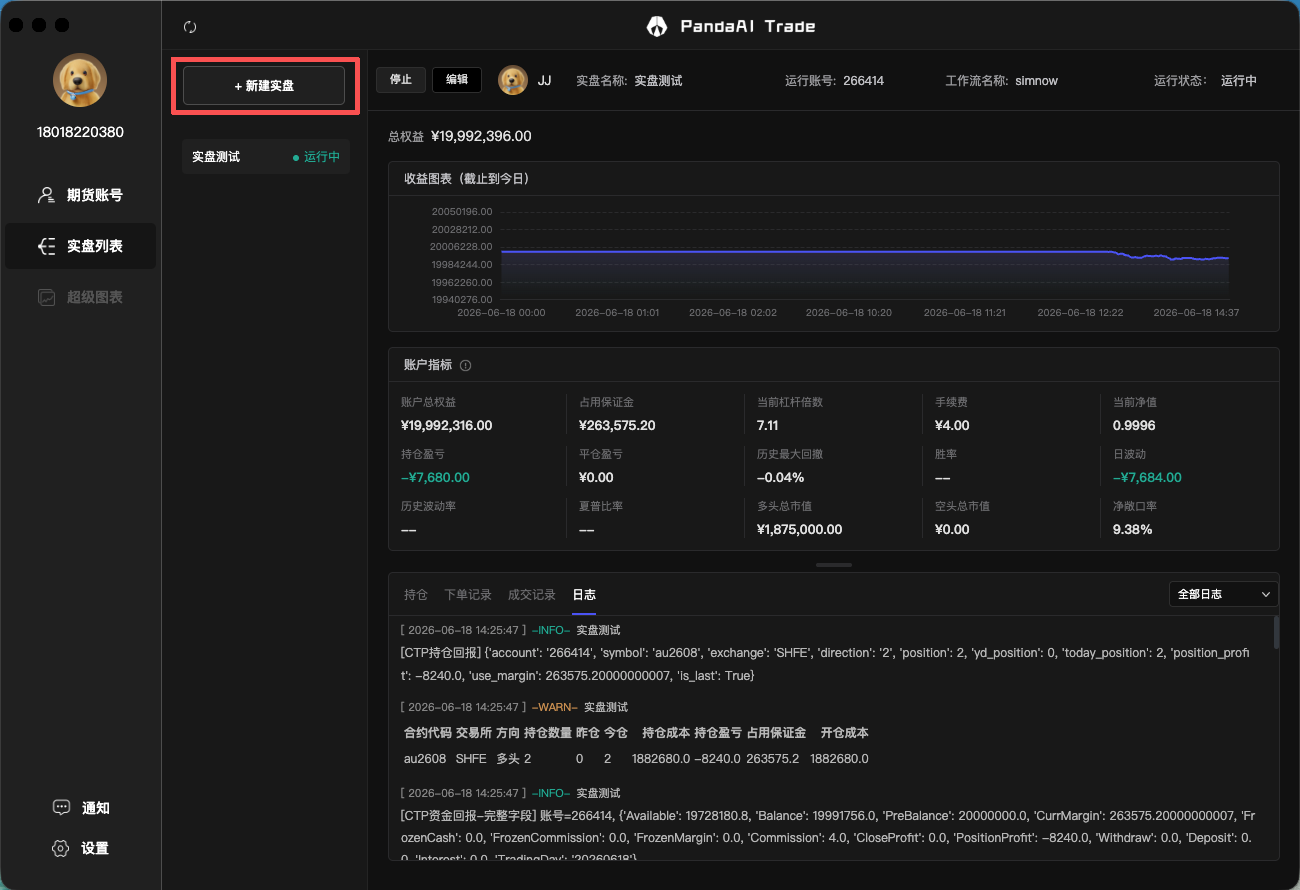
Task: Click chart x-axis label 2026-06-18 10:20
Action: [849, 313]
